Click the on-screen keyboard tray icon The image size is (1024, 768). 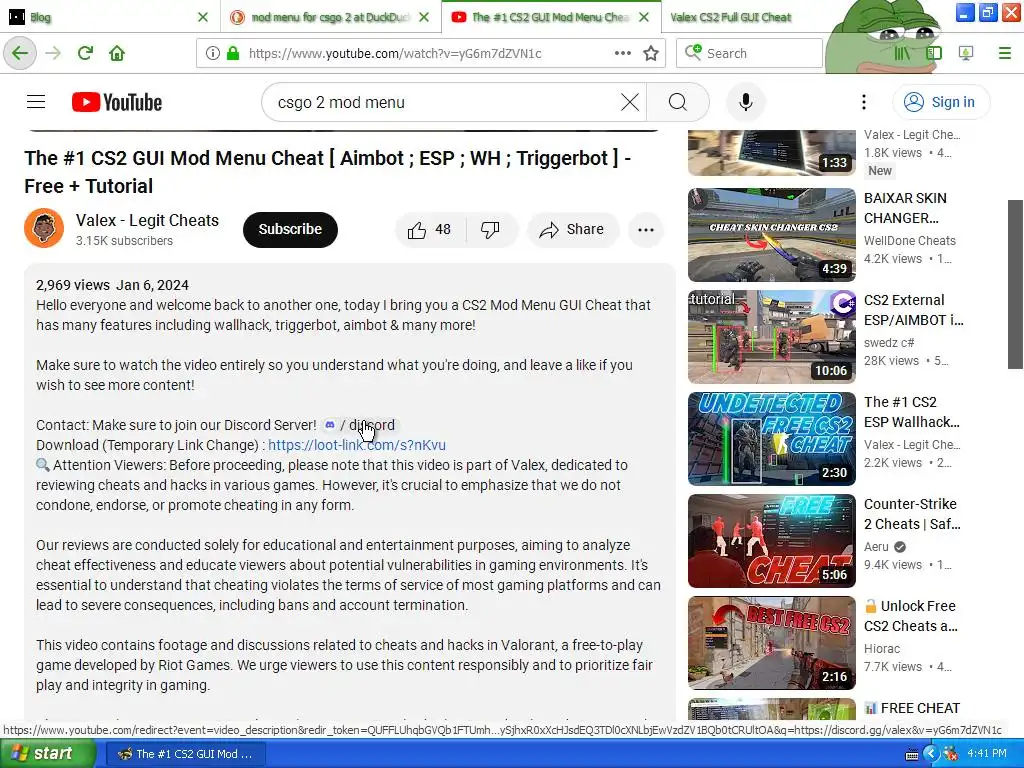912,754
